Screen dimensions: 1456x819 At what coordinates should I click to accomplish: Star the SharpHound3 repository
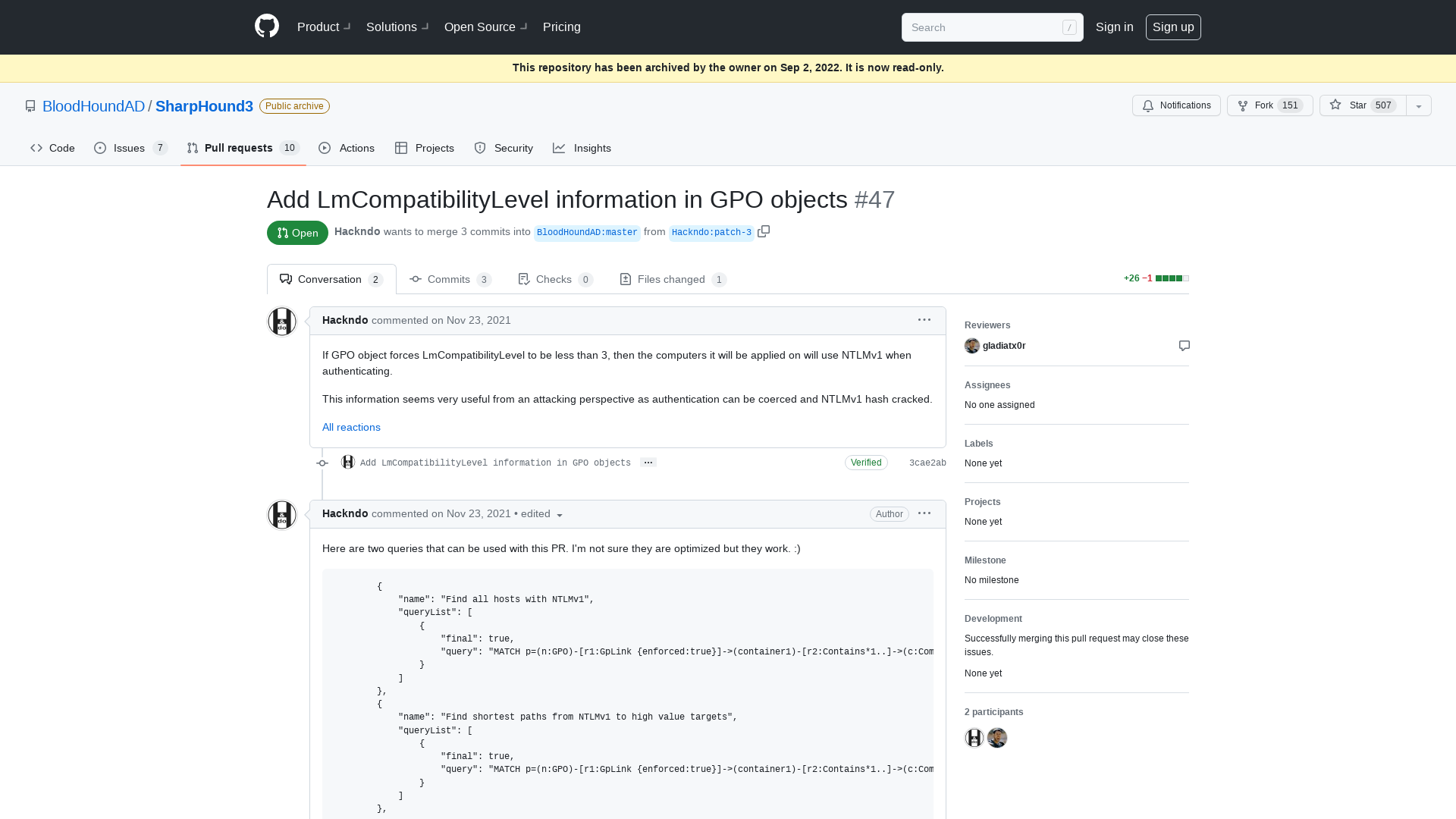(x=1363, y=105)
